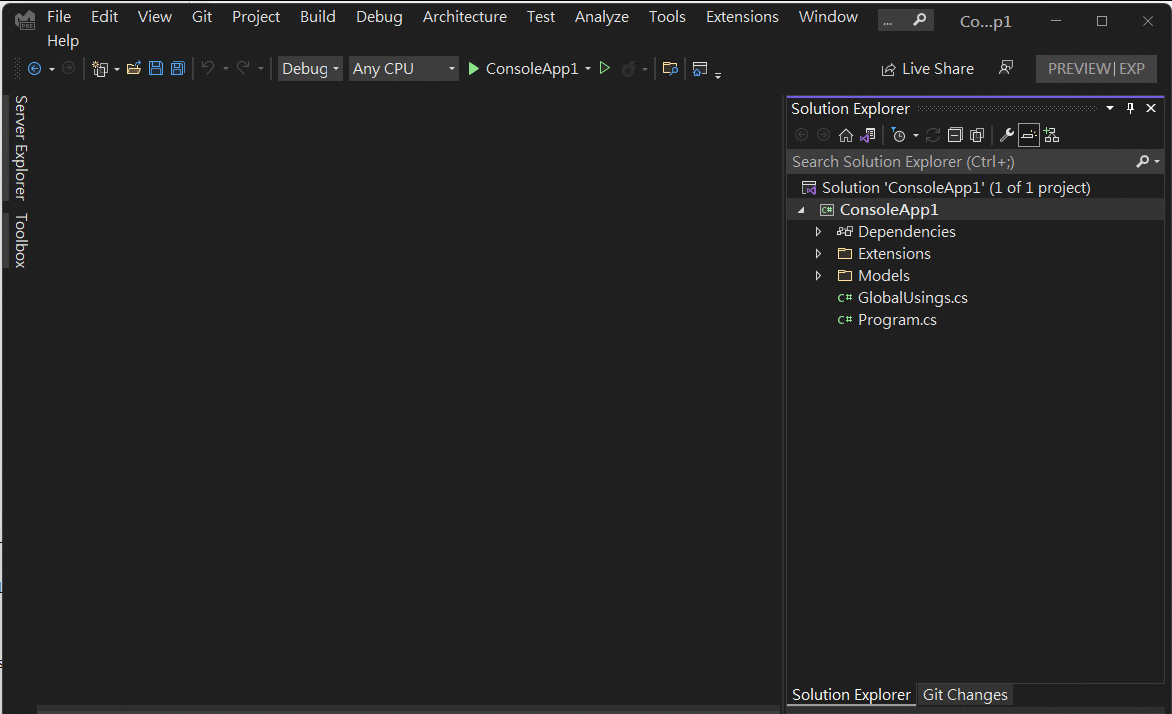Click the Visual Studio logo icon
Image resolution: width=1172 pixels, height=714 pixels.
[x=25, y=21]
